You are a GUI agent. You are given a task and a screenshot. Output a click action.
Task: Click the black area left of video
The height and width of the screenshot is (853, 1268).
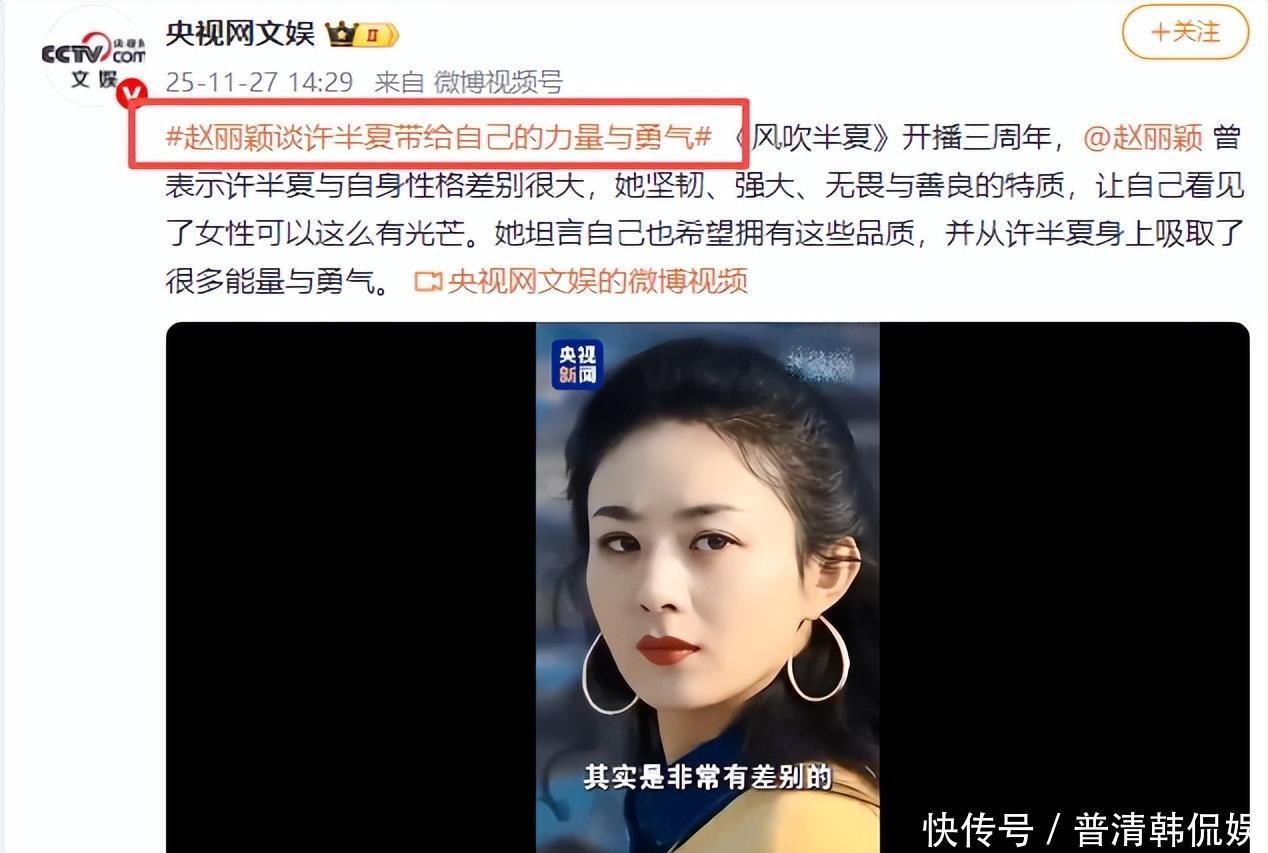(351, 587)
